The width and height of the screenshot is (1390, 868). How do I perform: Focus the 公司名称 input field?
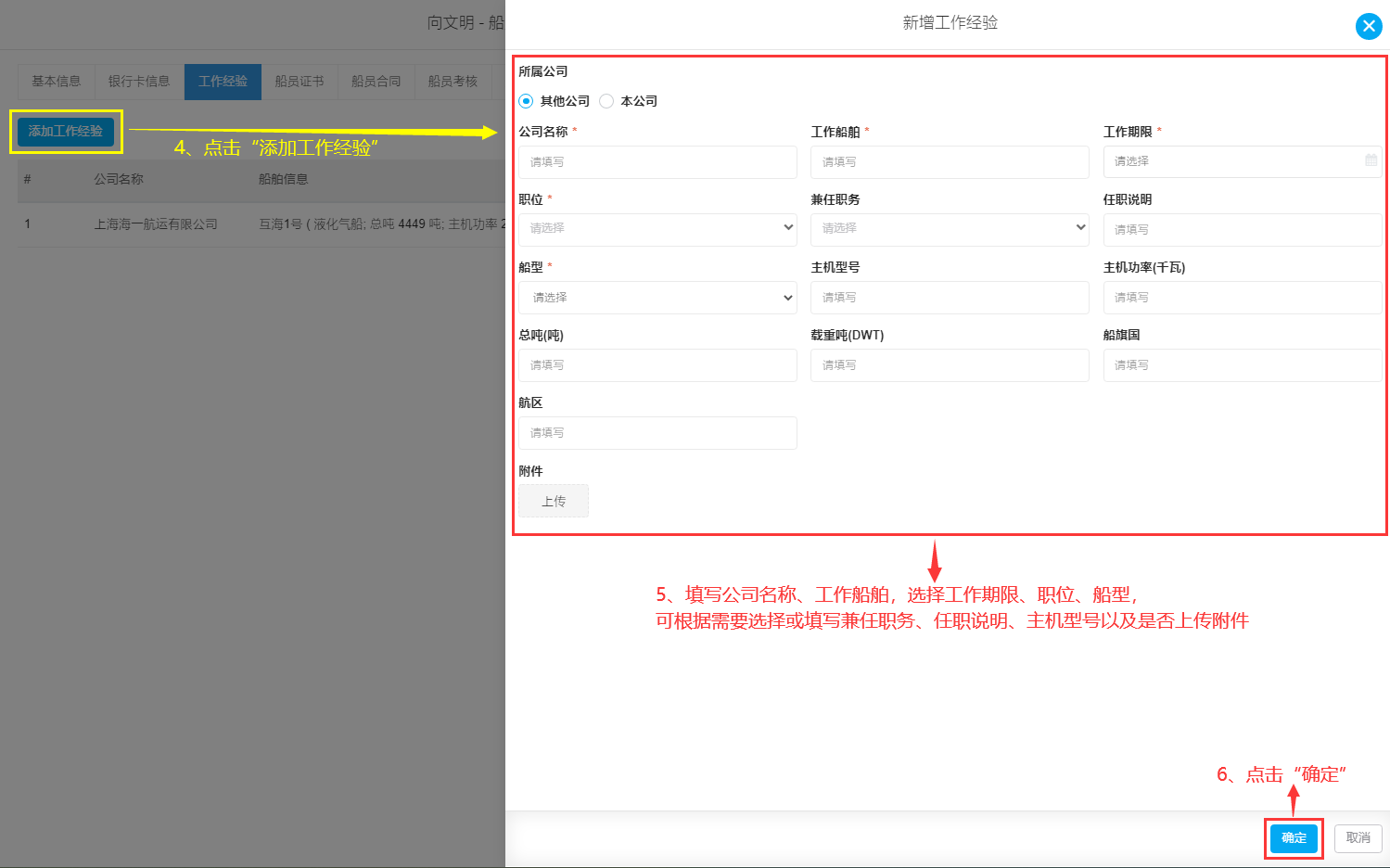[x=657, y=162]
